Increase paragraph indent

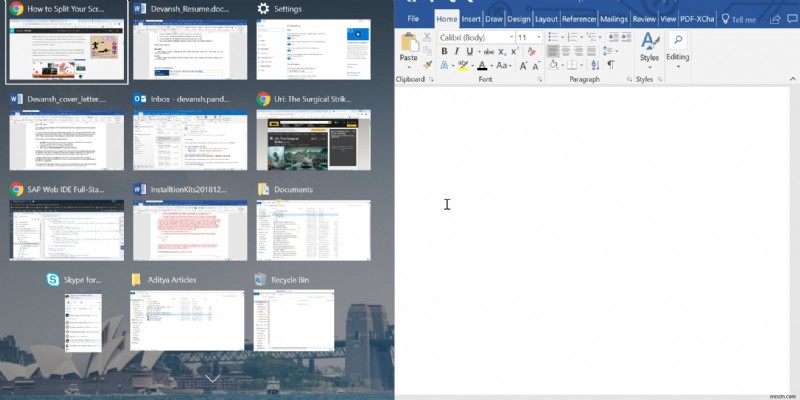tap(626, 37)
